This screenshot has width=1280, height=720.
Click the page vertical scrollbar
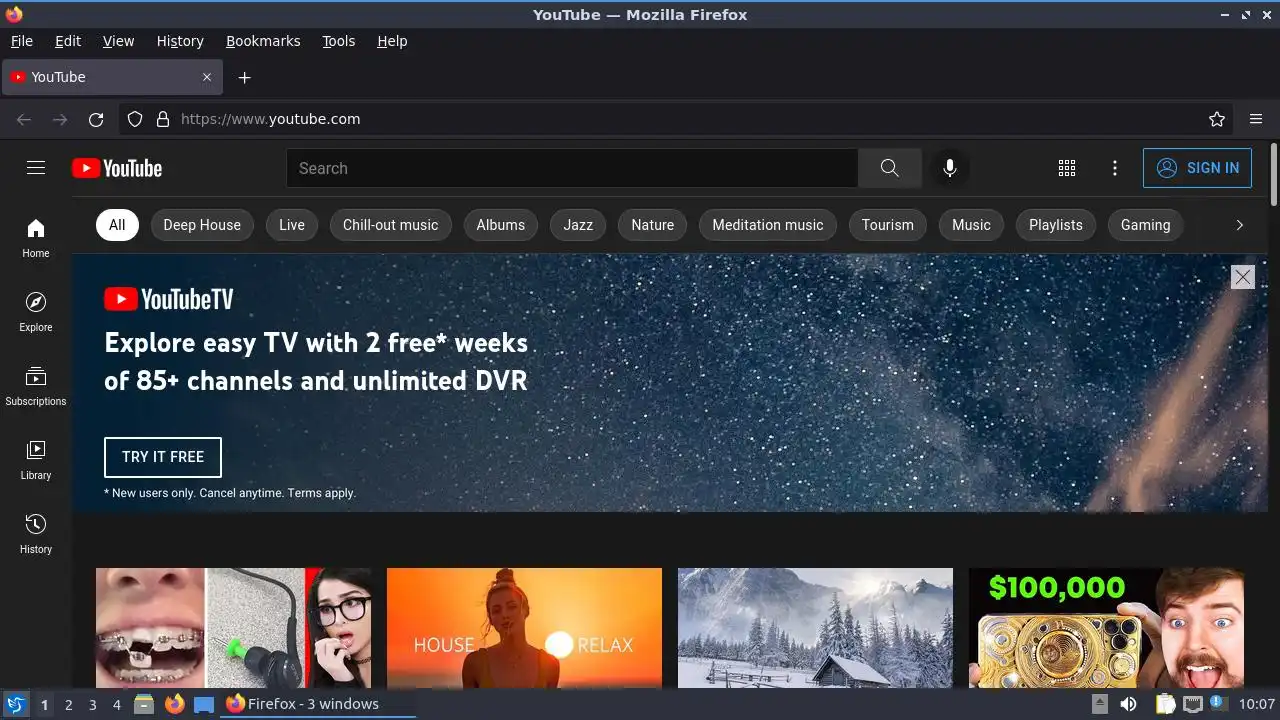[1274, 174]
